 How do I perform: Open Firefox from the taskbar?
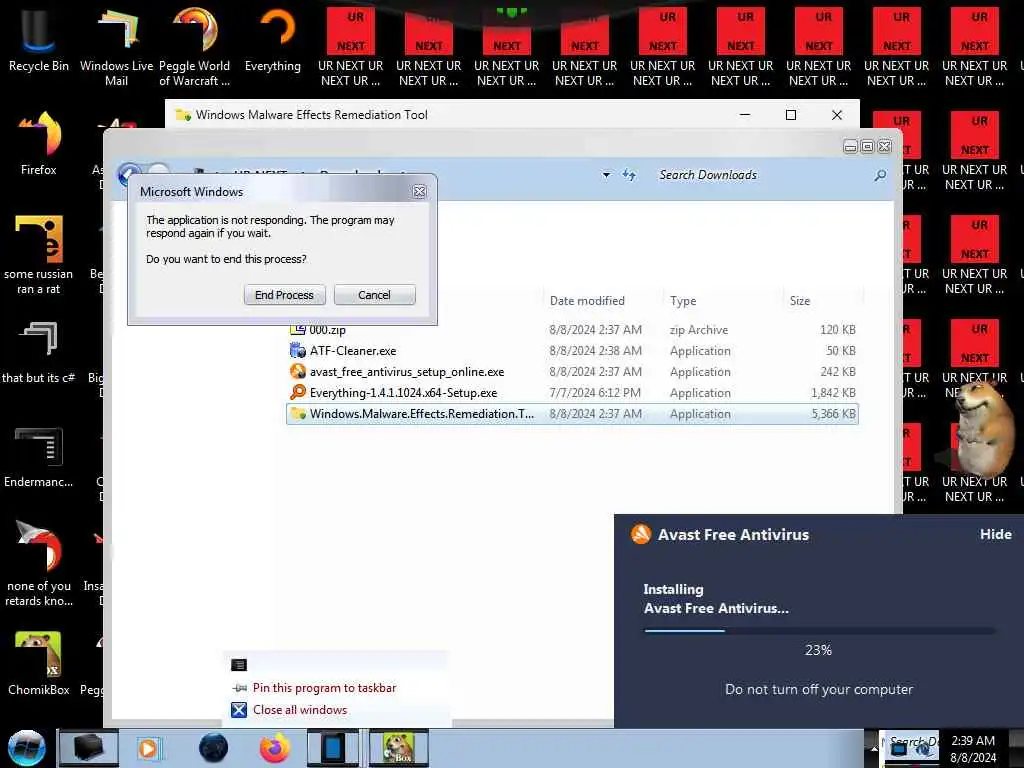pyautogui.click(x=275, y=748)
